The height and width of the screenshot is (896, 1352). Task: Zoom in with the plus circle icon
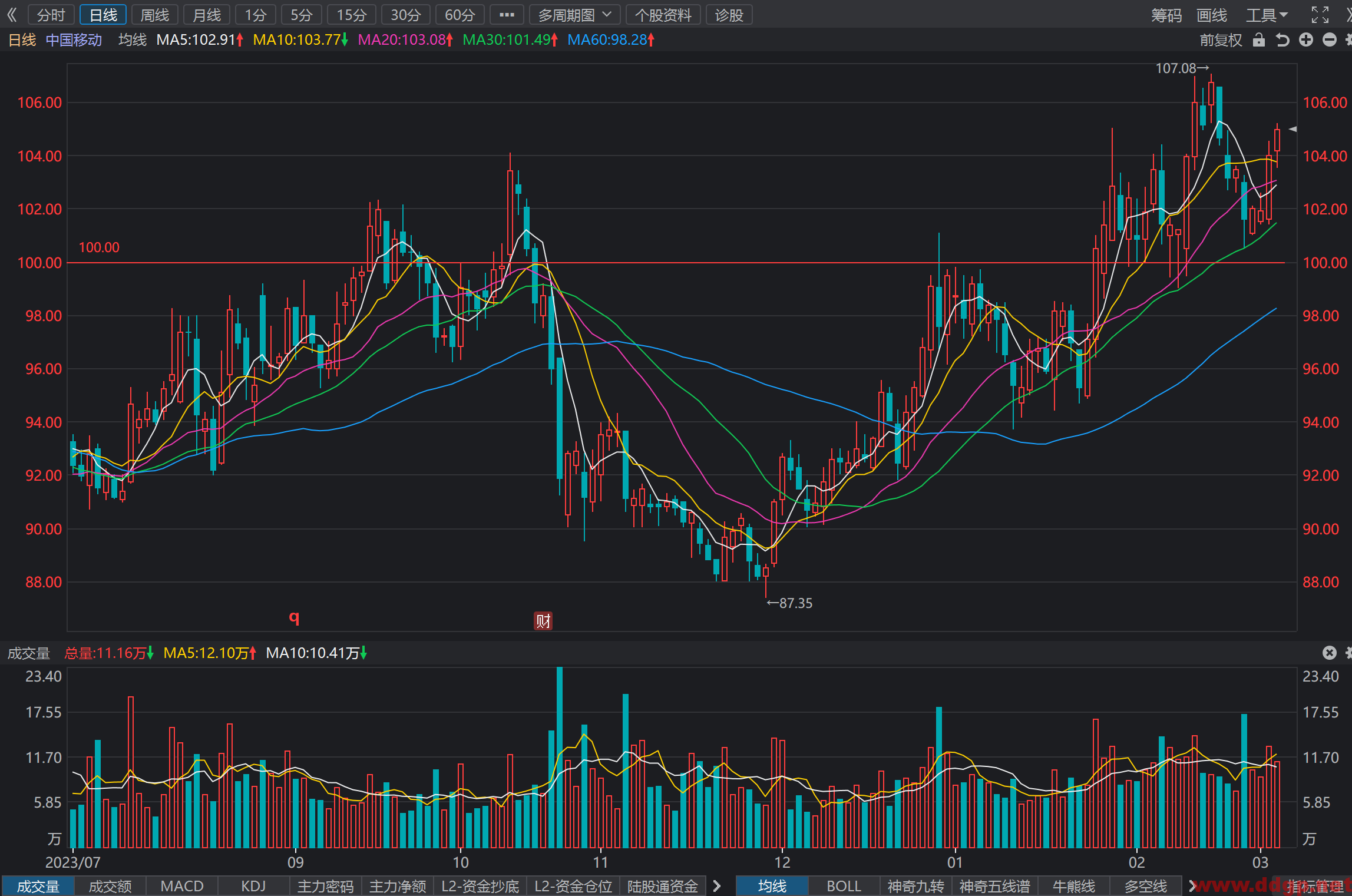pyautogui.click(x=1306, y=40)
